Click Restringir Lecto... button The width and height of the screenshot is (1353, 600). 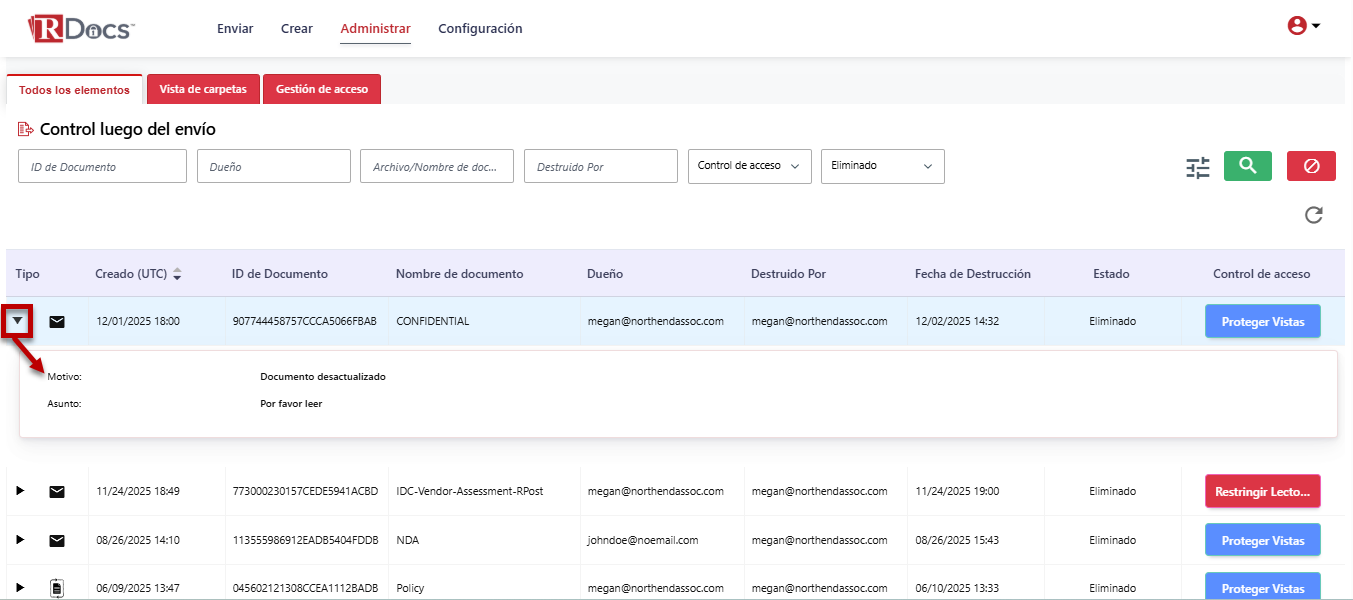(x=1262, y=491)
